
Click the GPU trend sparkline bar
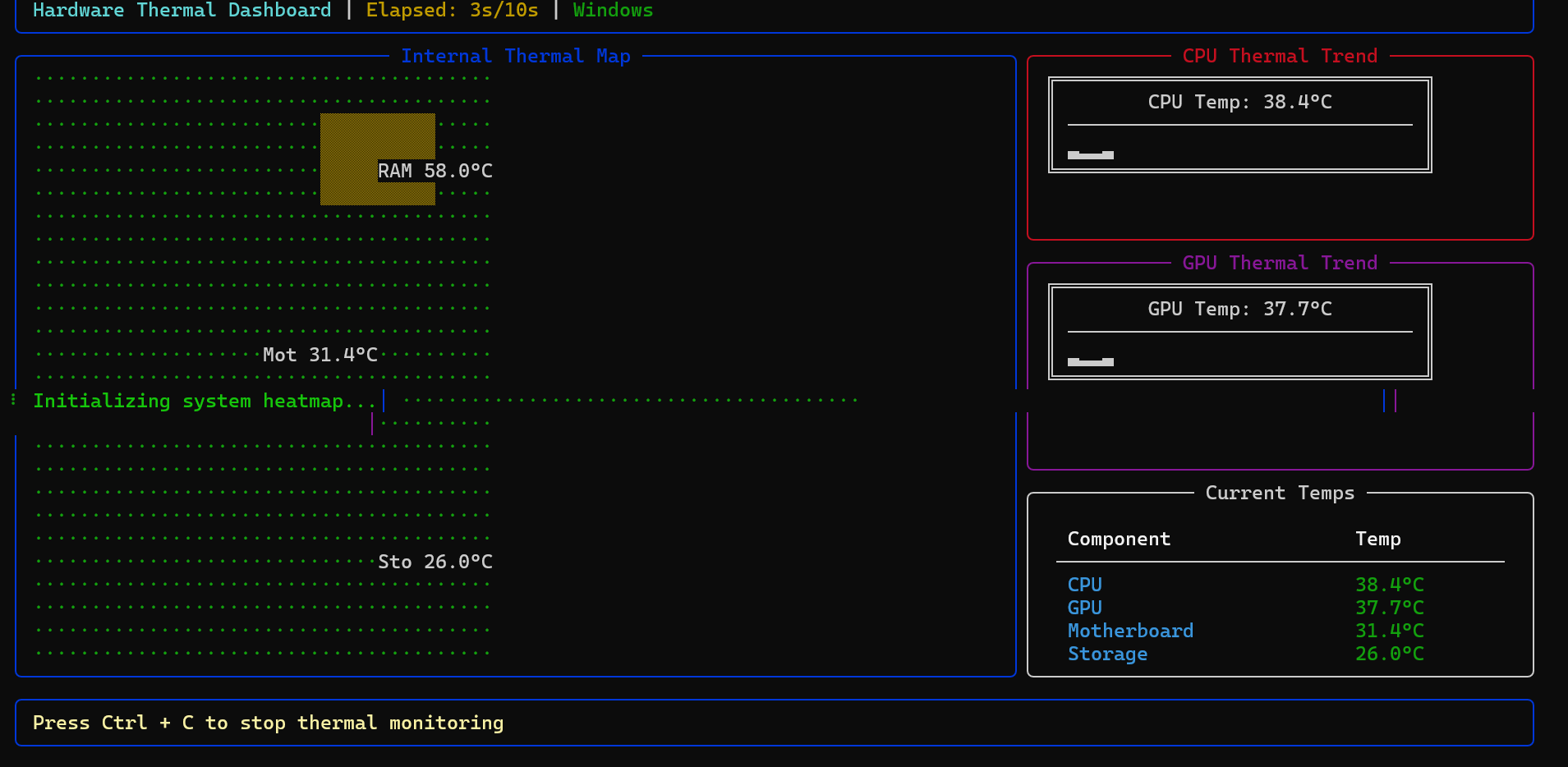click(x=1090, y=361)
